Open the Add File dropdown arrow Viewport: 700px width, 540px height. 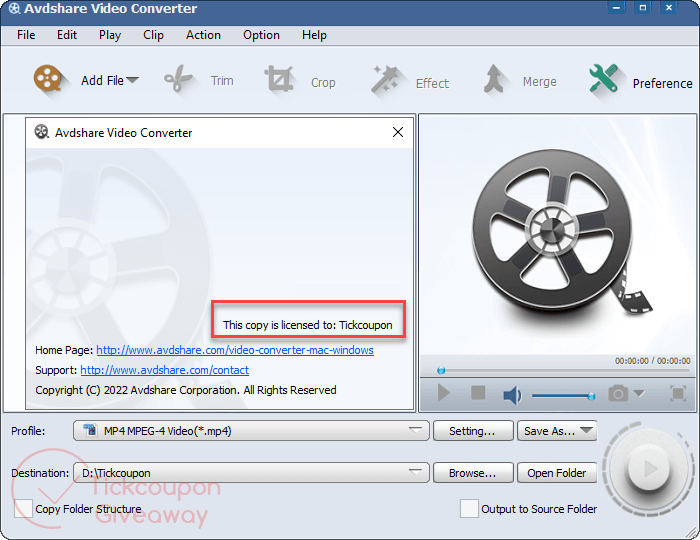[132, 80]
